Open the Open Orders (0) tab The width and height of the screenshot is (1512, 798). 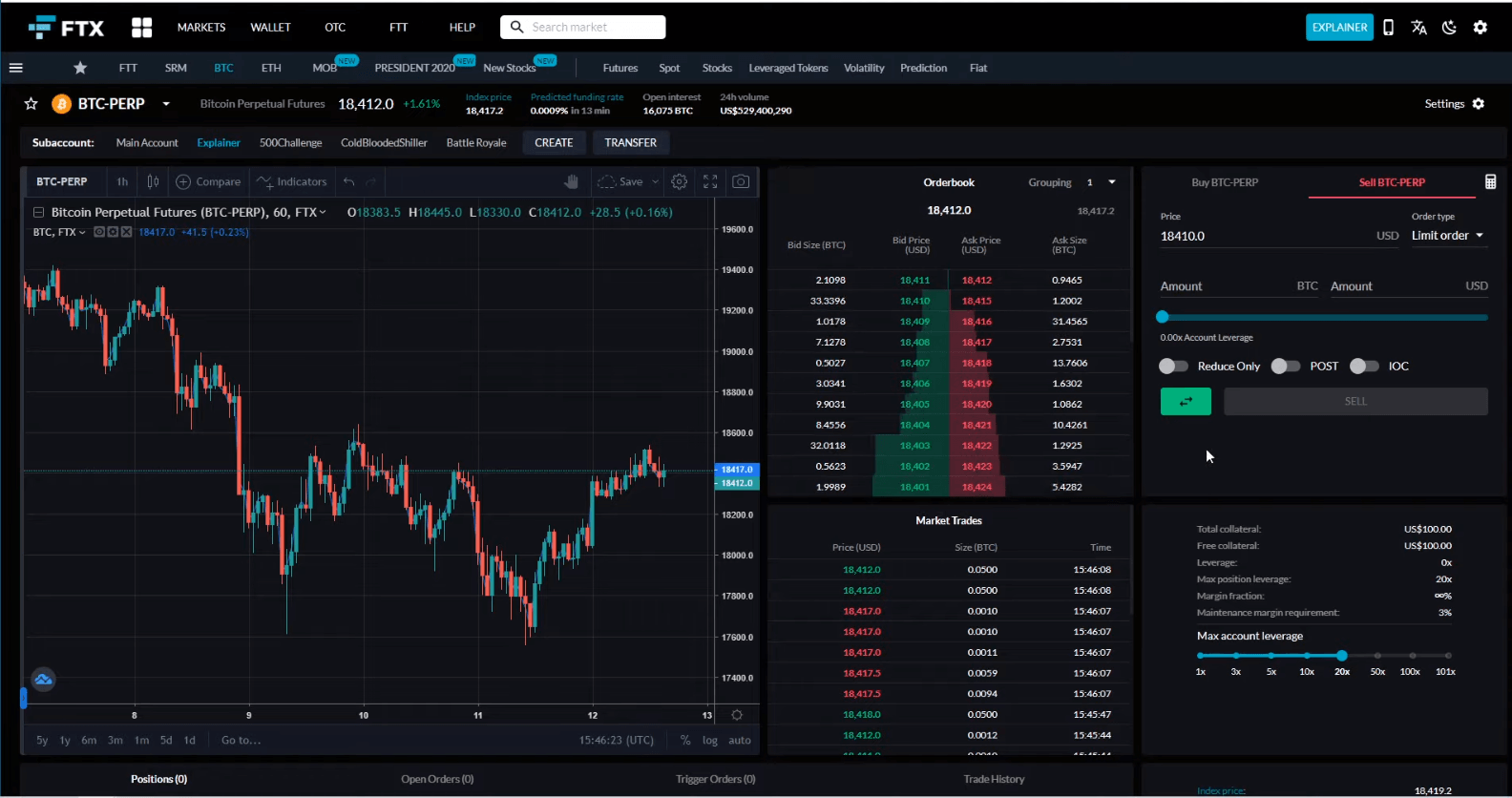point(437,779)
